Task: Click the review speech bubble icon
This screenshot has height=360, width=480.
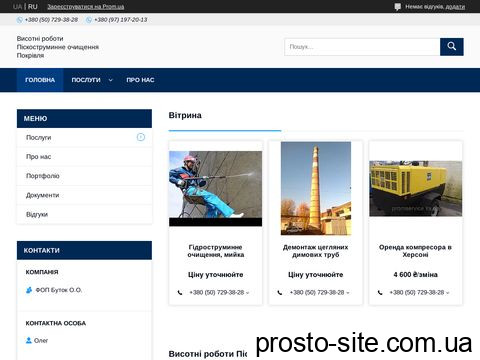Action: (x=397, y=7)
